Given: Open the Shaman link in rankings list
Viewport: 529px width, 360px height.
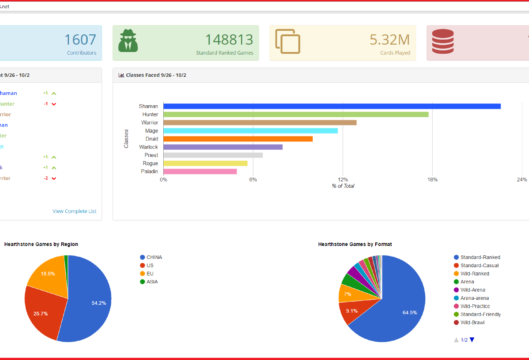Looking at the screenshot, I should (x=8, y=93).
